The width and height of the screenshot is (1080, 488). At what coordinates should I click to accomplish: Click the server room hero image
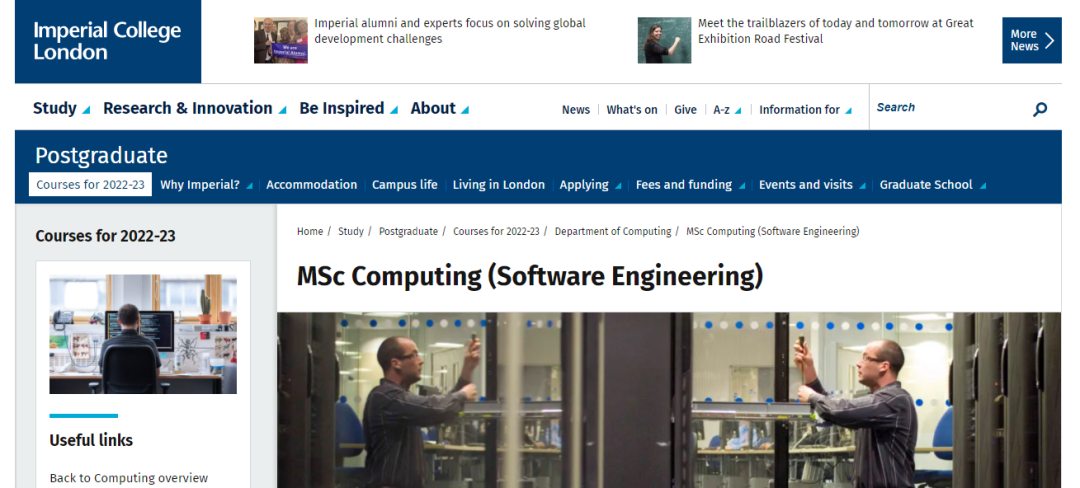click(669, 400)
